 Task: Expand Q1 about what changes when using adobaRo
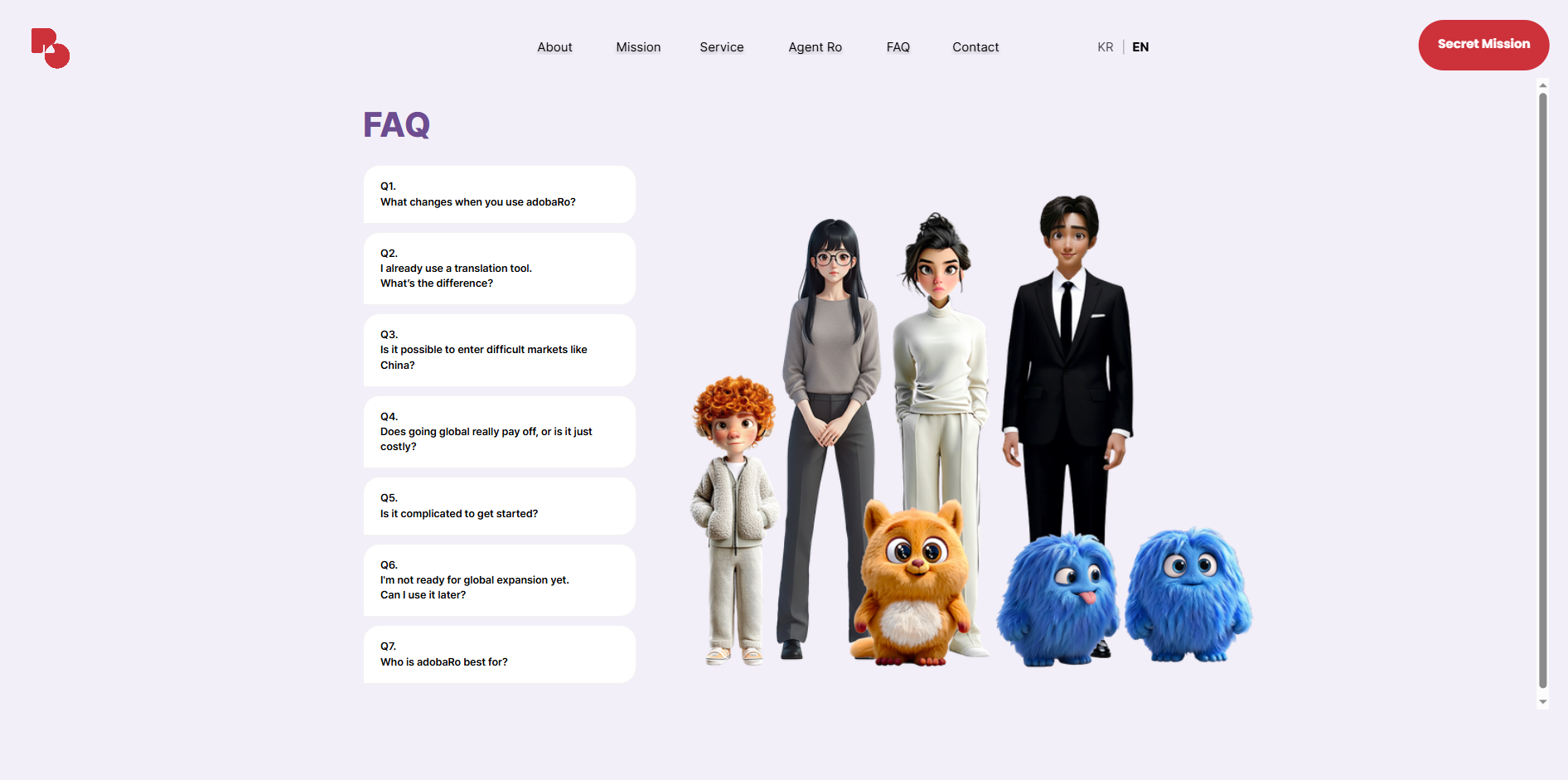(x=498, y=194)
